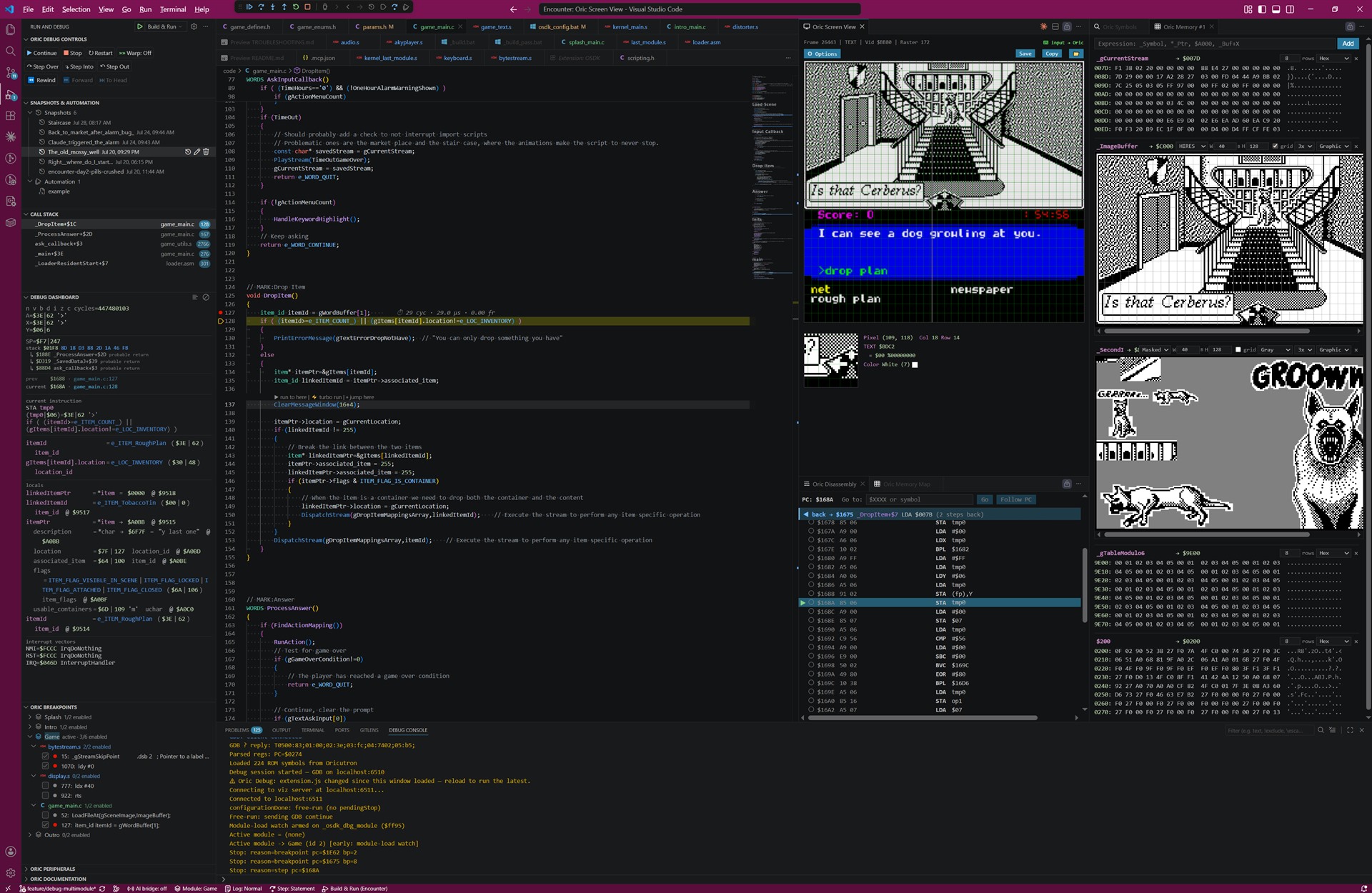This screenshot has width=1372, height=893.
Task: Switch to the Problems panel tab
Action: [243, 730]
